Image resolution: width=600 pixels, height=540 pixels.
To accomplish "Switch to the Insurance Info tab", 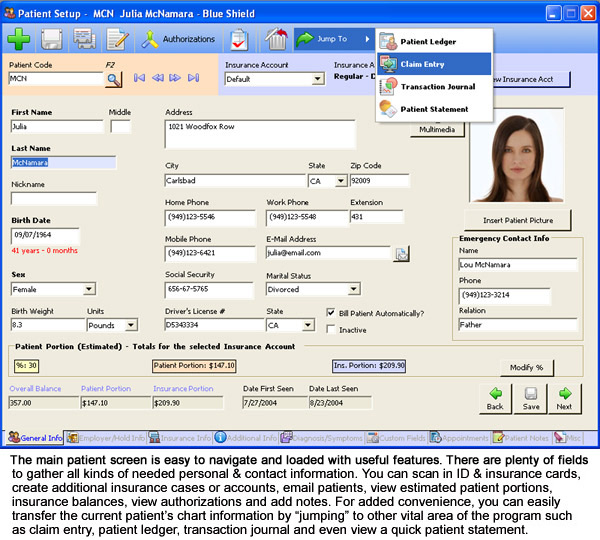I will pos(181,437).
